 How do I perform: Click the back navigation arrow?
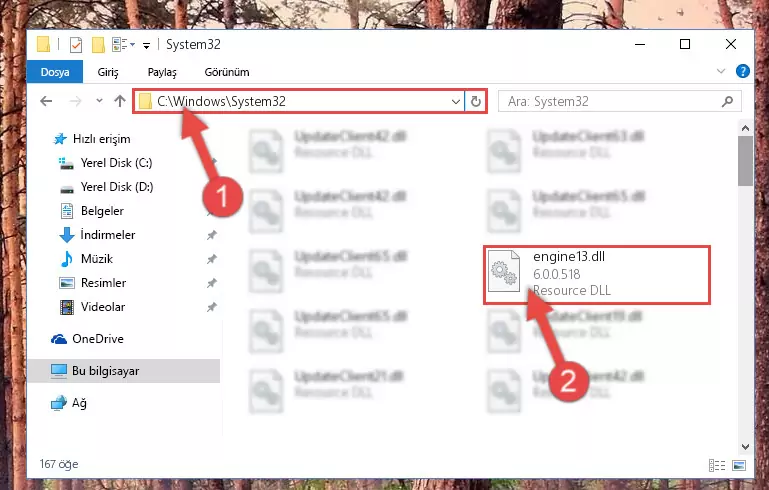[46, 101]
